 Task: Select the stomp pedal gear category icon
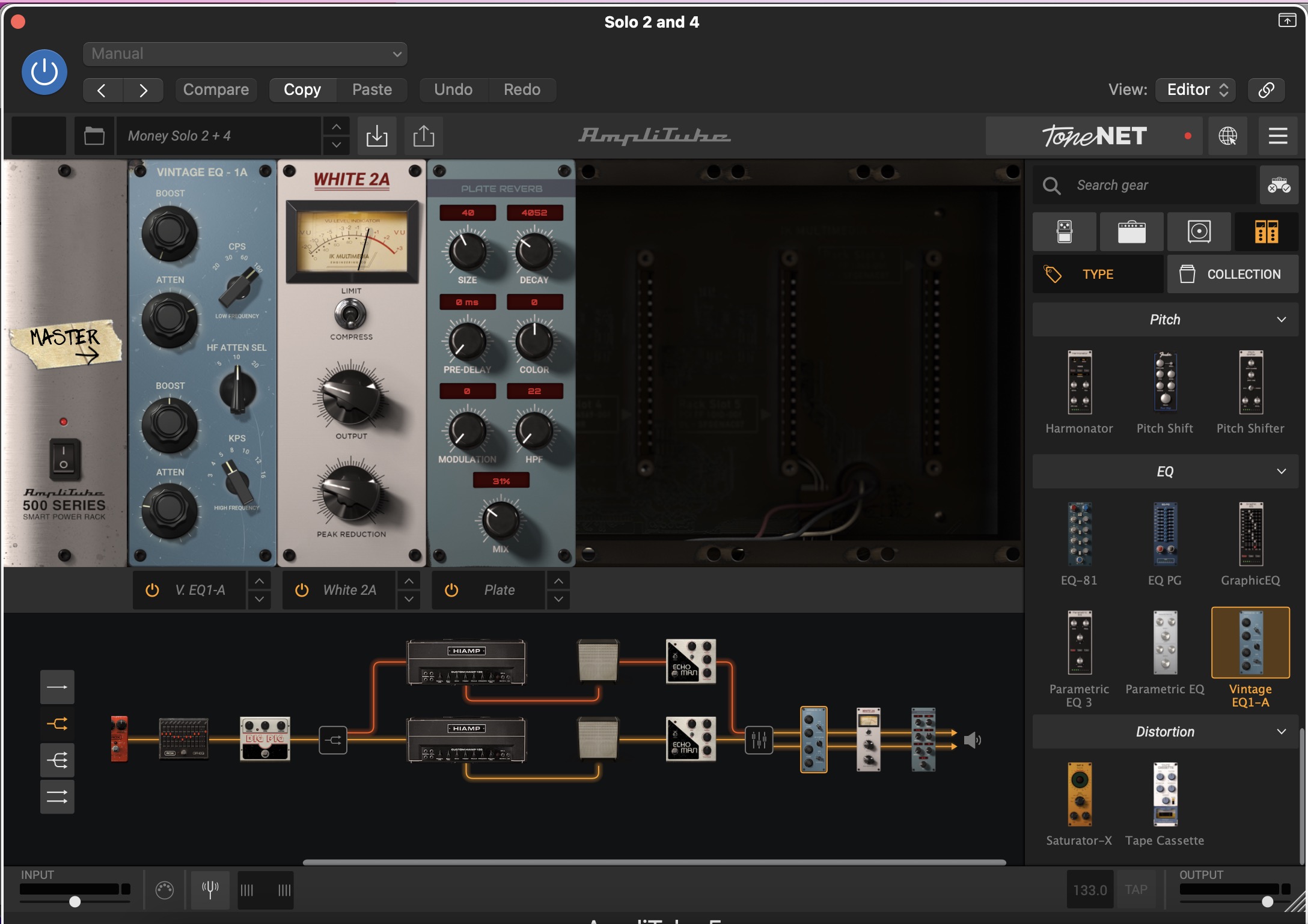click(x=1064, y=232)
